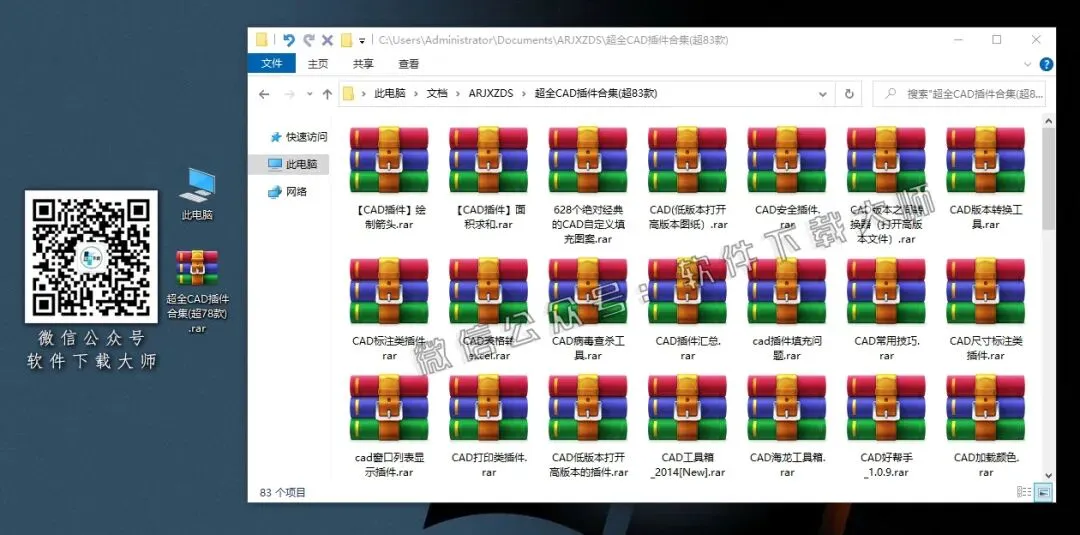Expand chevron before 此电脑 in address bar
This screenshot has width=1080, height=535.
[x=364, y=94]
